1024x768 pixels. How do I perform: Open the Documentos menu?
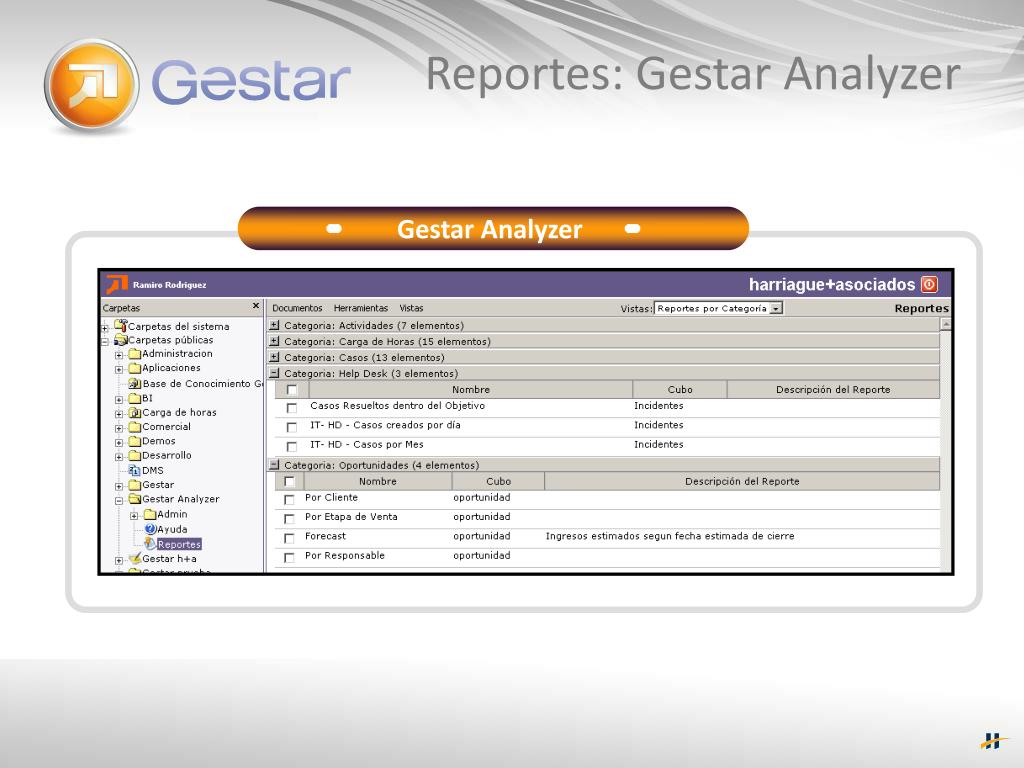[x=297, y=308]
